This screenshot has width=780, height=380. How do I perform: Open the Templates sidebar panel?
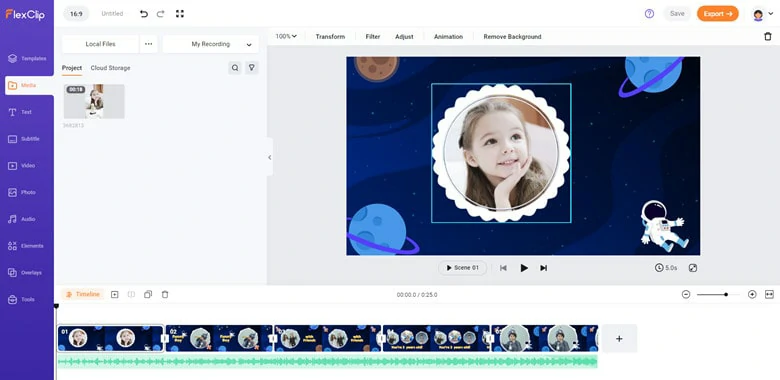tap(27, 59)
